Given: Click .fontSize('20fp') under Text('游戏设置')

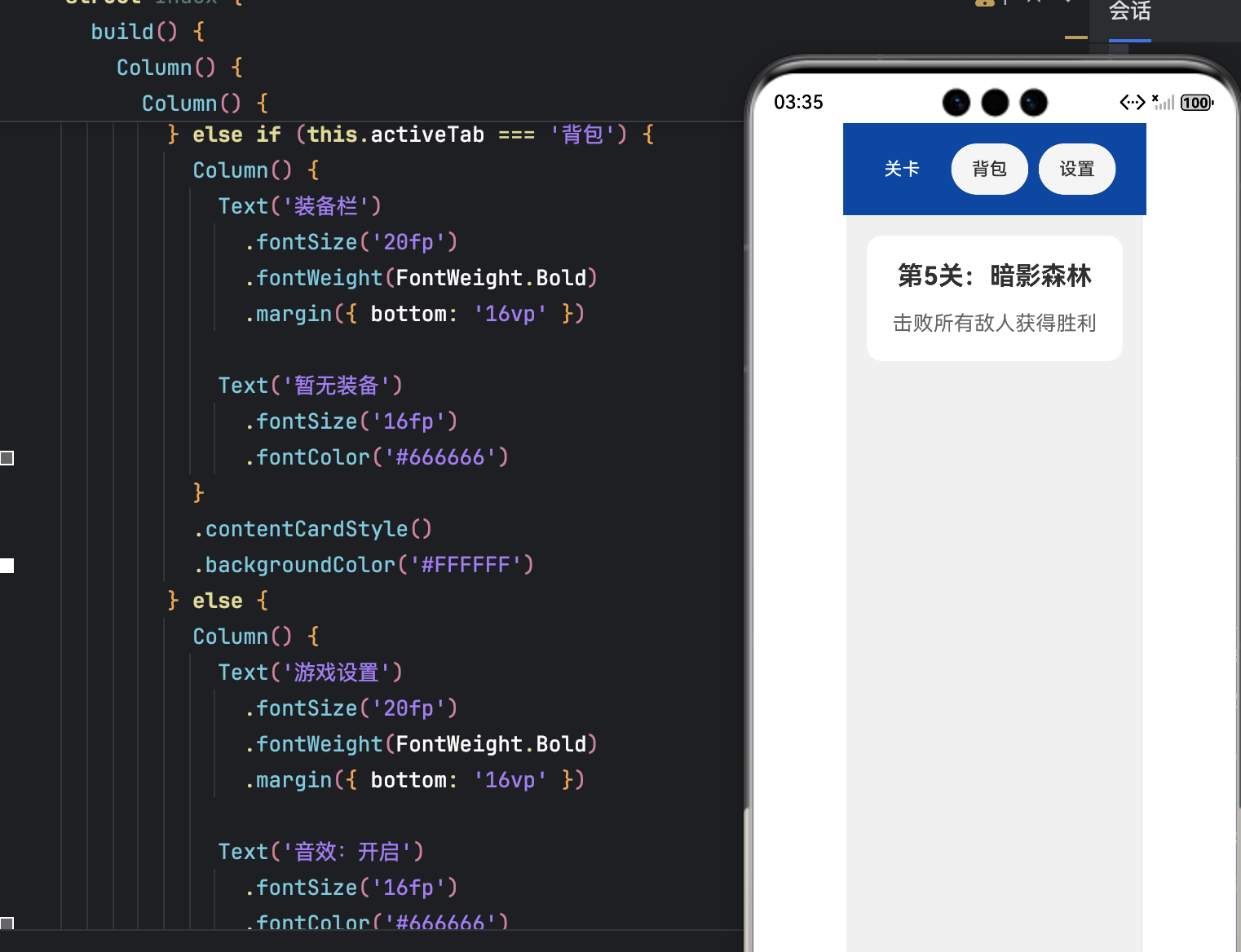Looking at the screenshot, I should (351, 708).
